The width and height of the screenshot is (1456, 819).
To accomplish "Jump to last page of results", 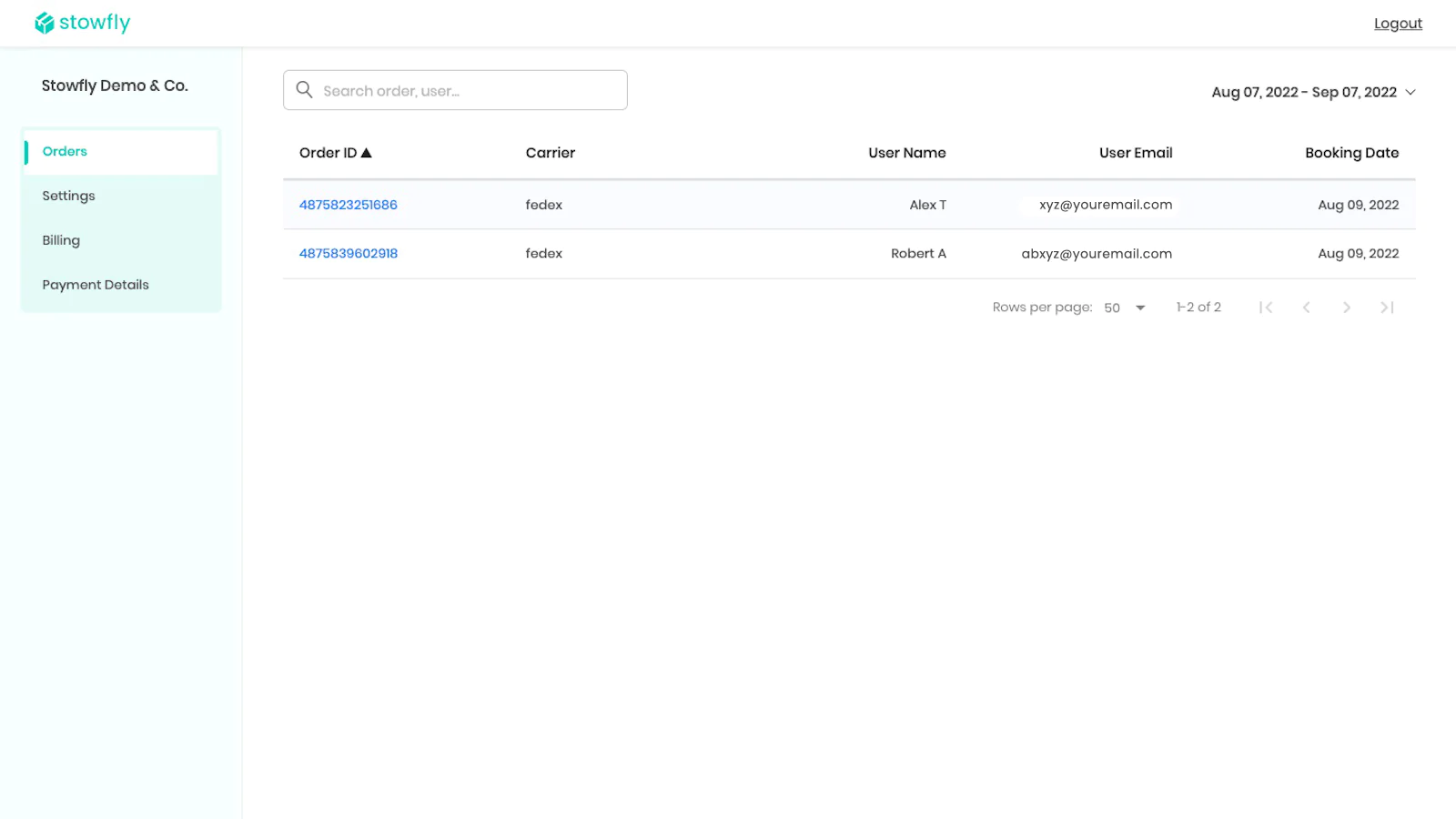I will [x=1387, y=308].
